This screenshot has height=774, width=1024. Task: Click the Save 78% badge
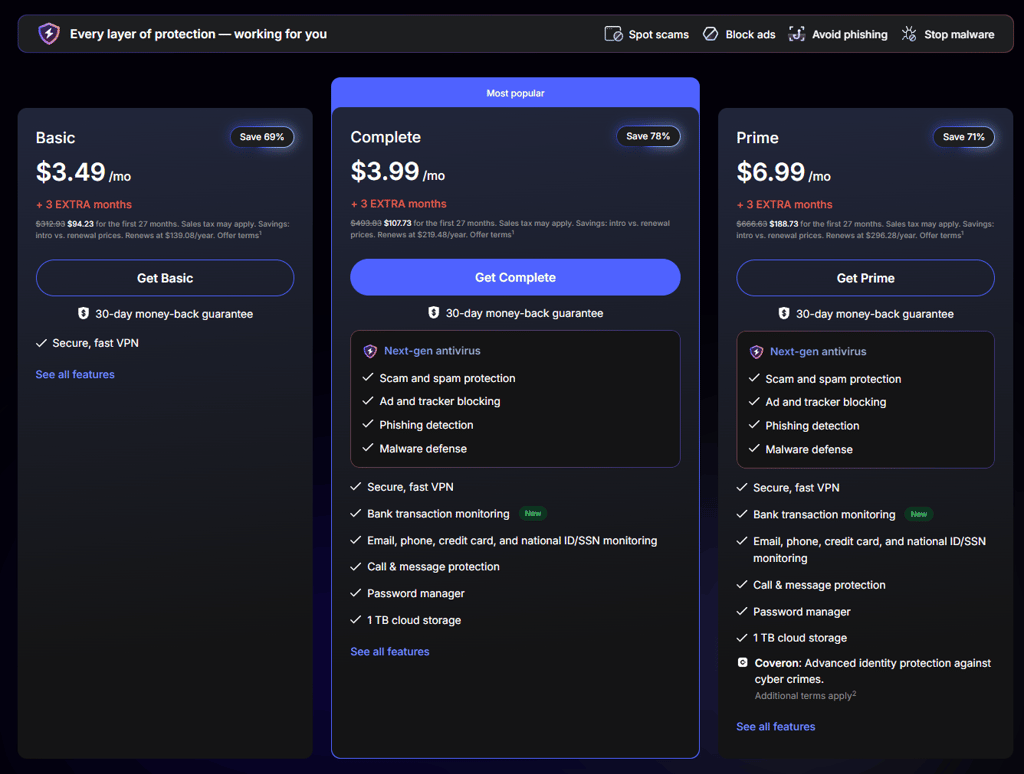[x=648, y=137]
